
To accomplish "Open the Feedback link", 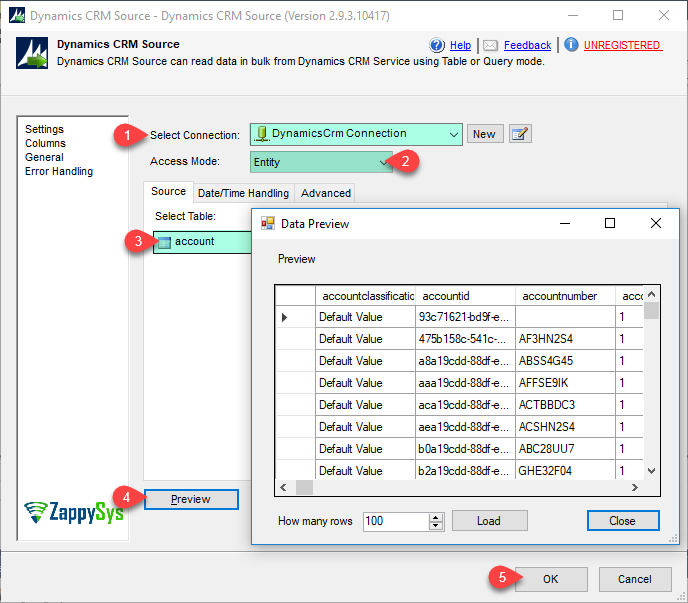I will coord(527,45).
